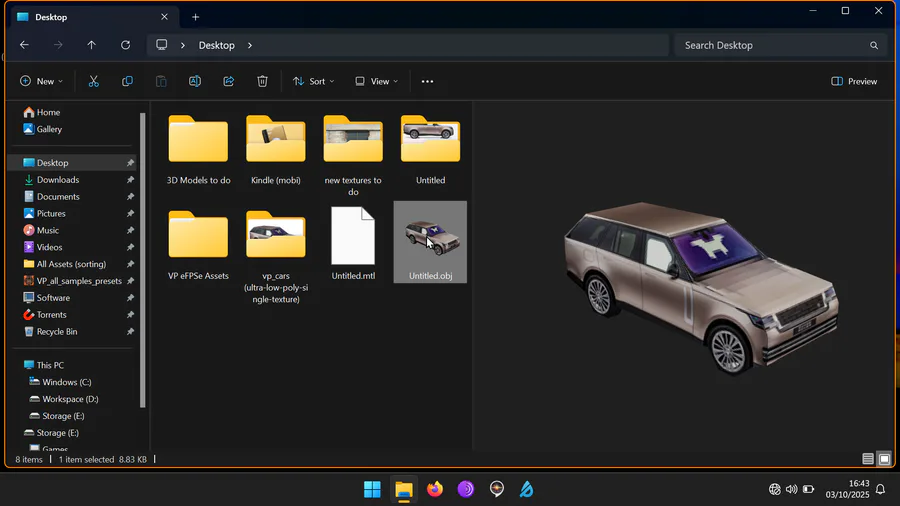The width and height of the screenshot is (900, 506).
Task: Click File Explorer taskbar icon
Action: click(404, 489)
